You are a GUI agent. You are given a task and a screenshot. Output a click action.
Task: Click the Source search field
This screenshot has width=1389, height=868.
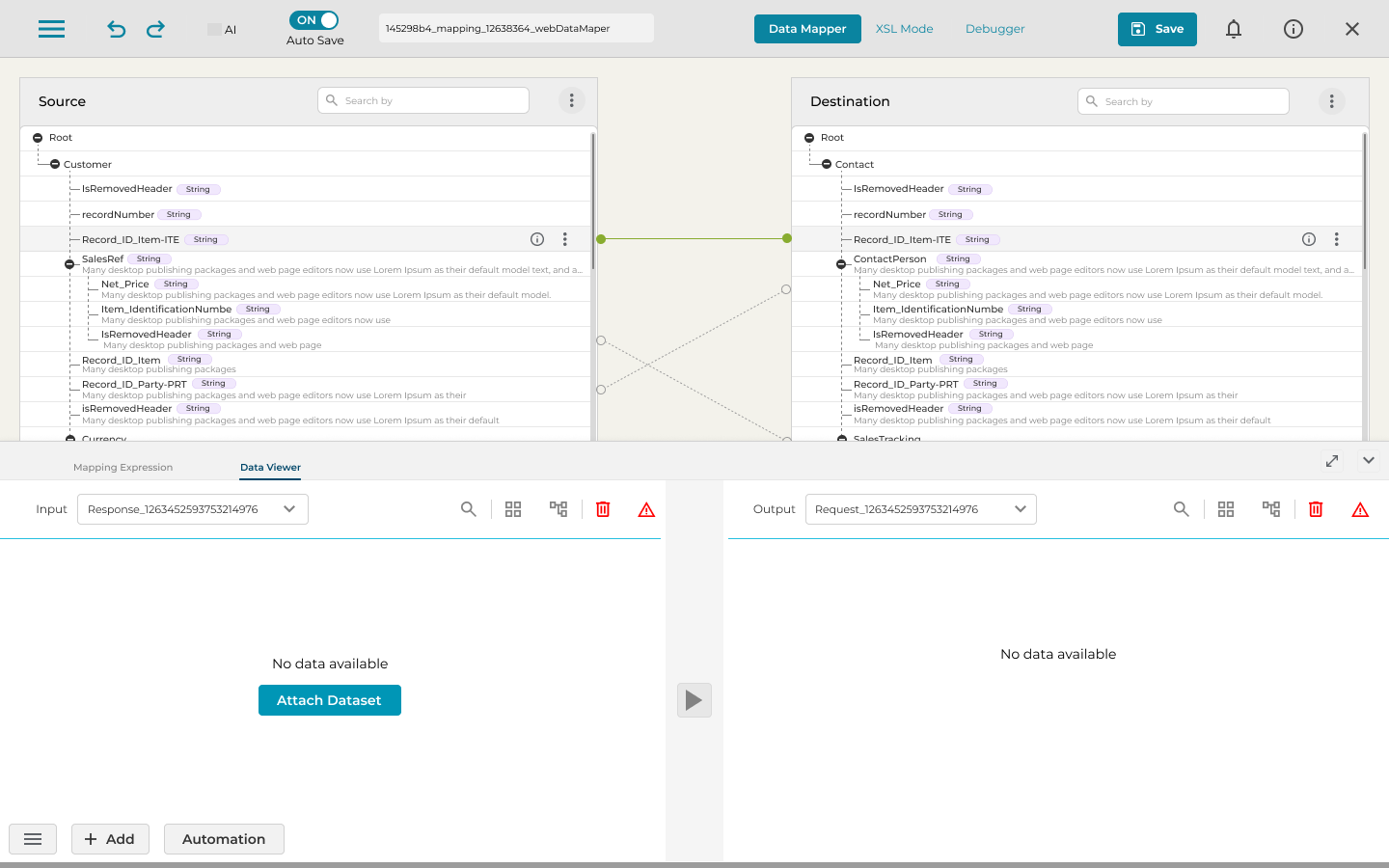click(423, 100)
